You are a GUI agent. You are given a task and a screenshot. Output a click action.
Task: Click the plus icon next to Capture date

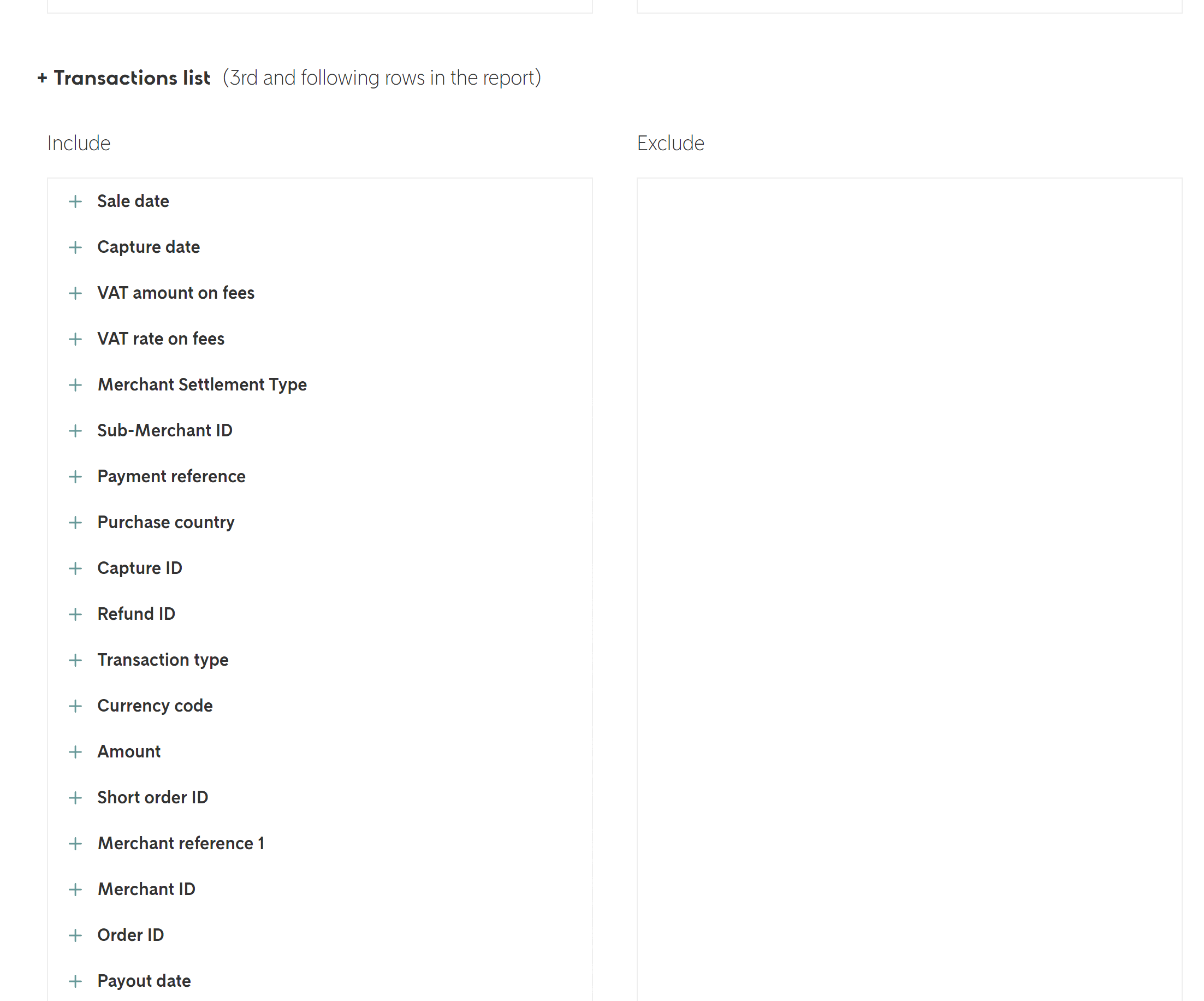[x=75, y=247]
